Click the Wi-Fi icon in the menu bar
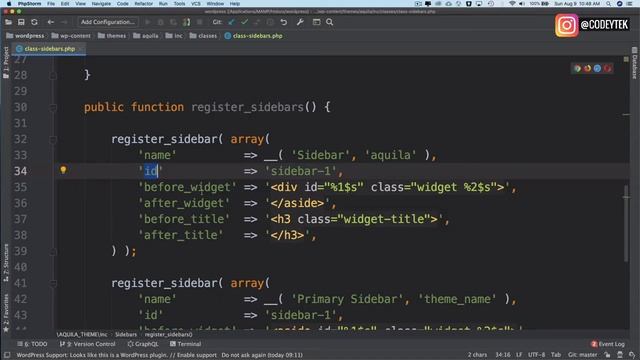Image resolution: width=640 pixels, height=360 pixels. [x=512, y=3]
